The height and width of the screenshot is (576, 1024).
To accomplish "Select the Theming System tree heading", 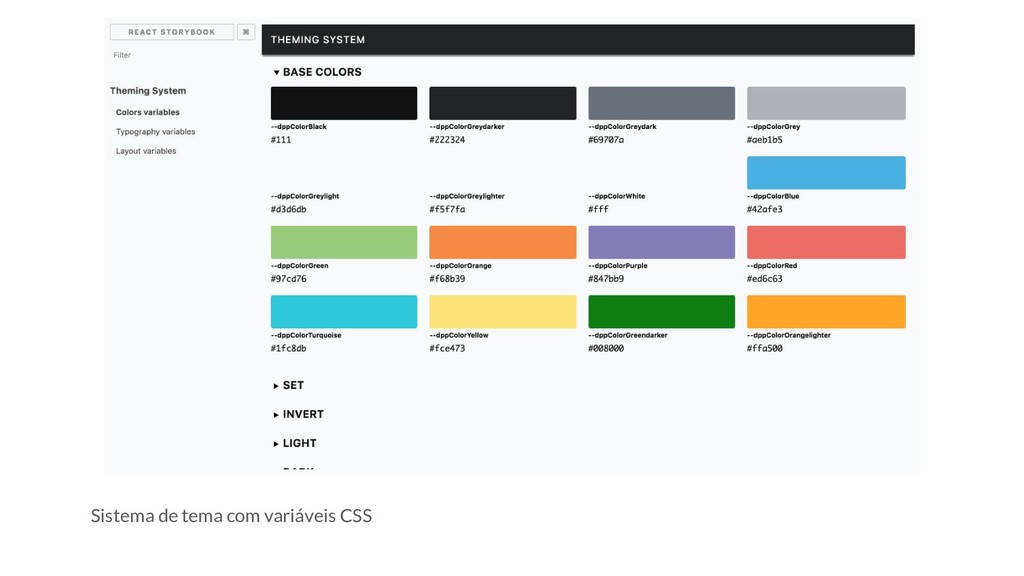I will 148,91.
